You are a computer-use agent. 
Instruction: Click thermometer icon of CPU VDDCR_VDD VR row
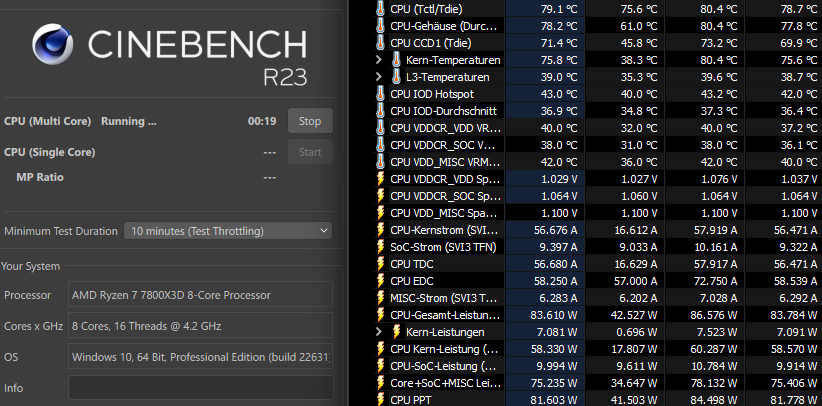point(381,127)
